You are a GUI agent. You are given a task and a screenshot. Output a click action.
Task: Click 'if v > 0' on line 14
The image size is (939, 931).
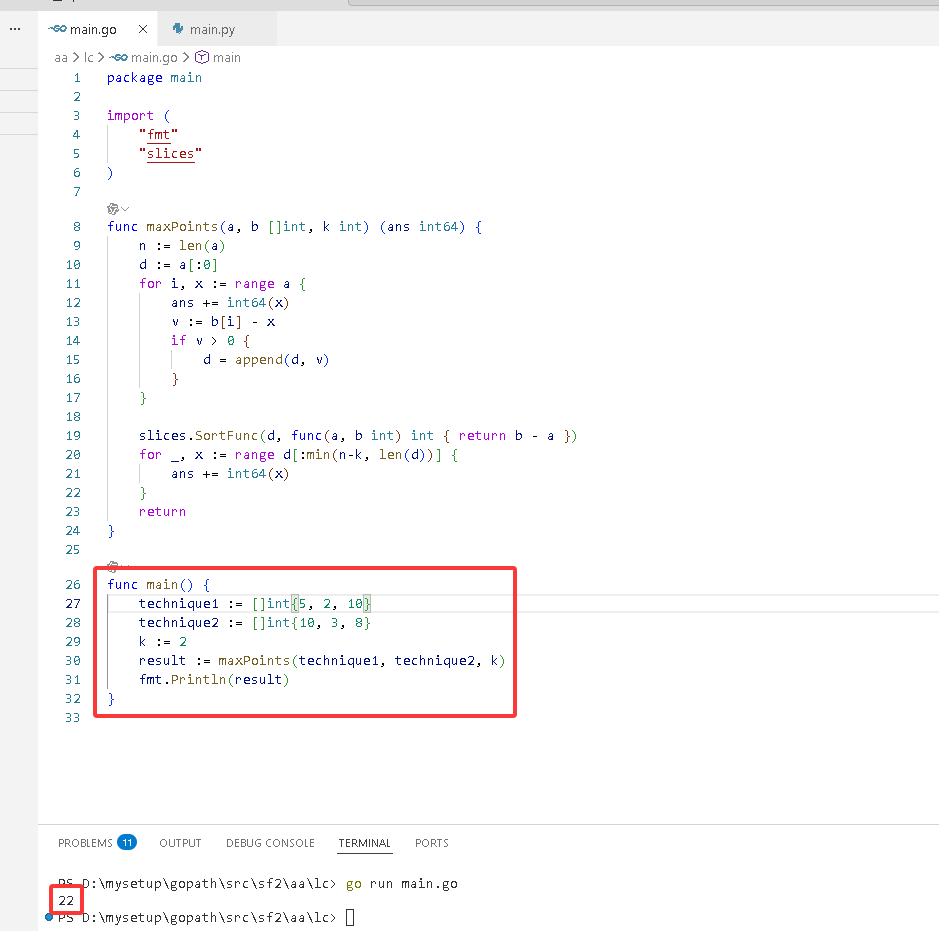(202, 341)
